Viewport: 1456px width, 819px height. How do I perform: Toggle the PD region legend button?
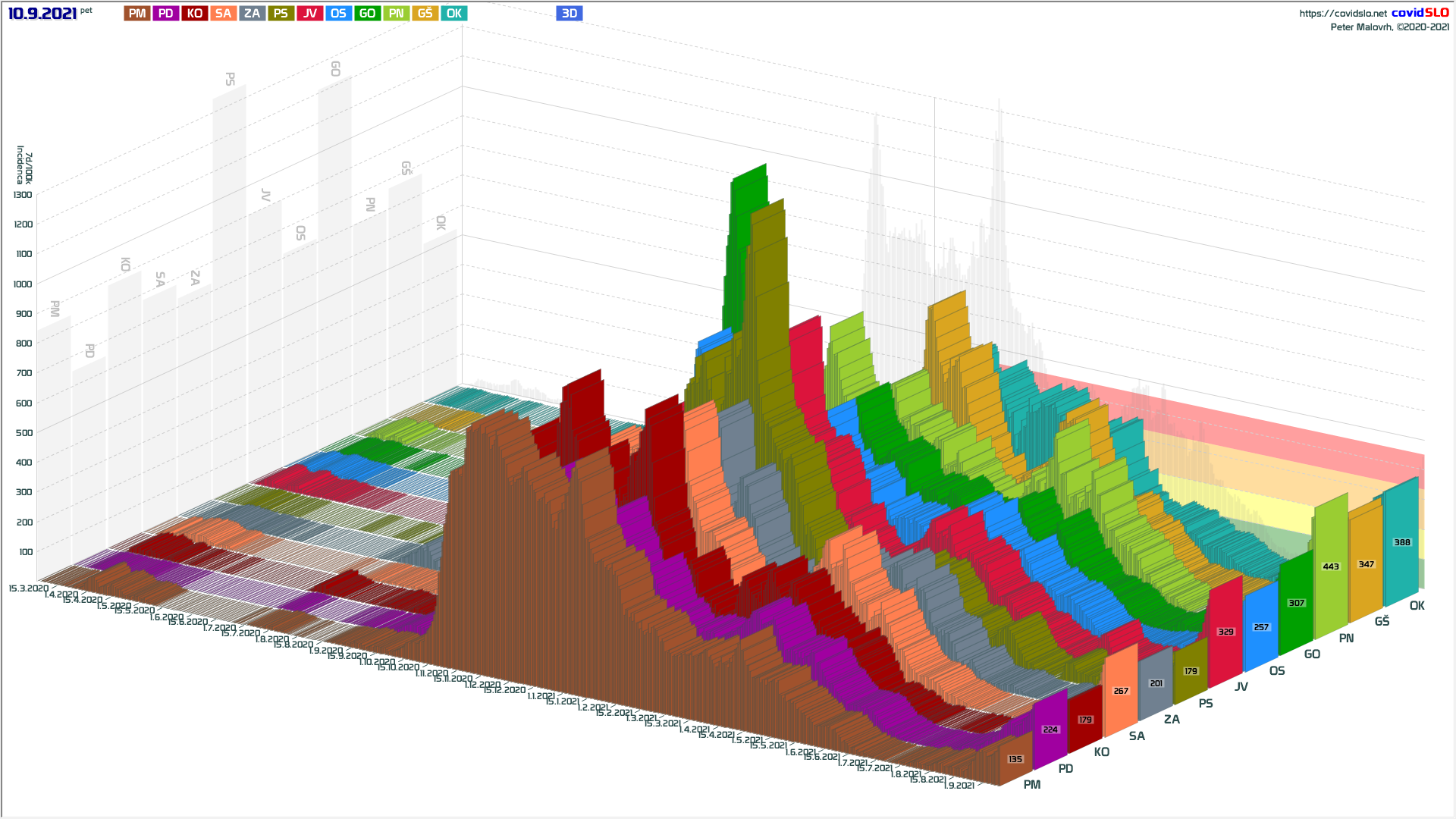click(166, 14)
